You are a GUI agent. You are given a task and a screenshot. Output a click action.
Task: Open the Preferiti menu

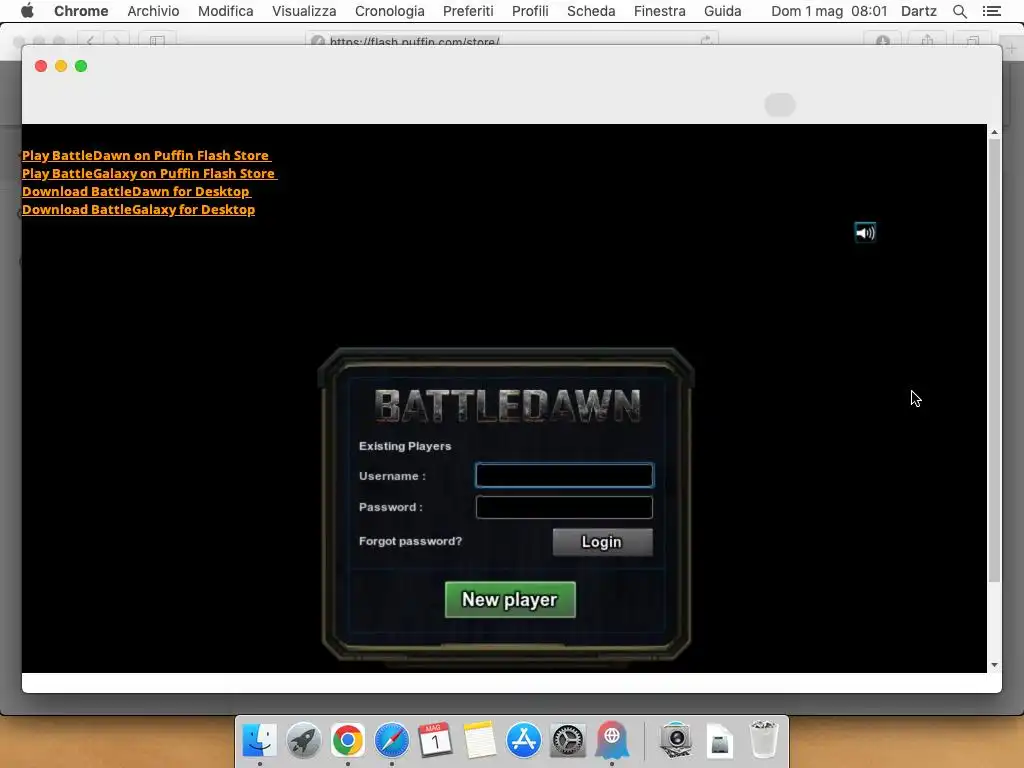click(468, 11)
